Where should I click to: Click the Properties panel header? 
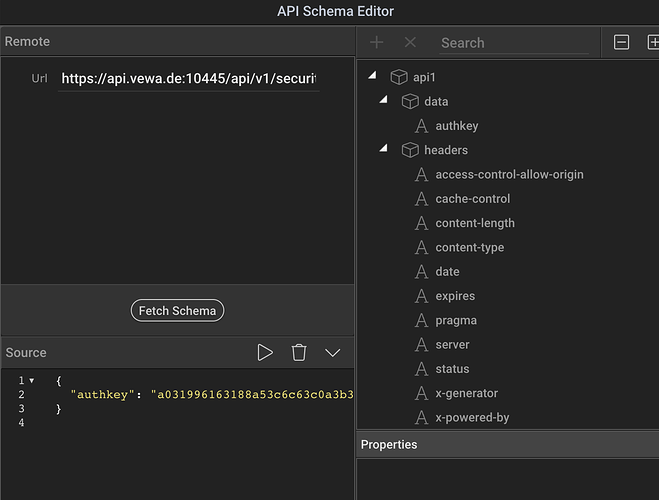click(x=508, y=445)
